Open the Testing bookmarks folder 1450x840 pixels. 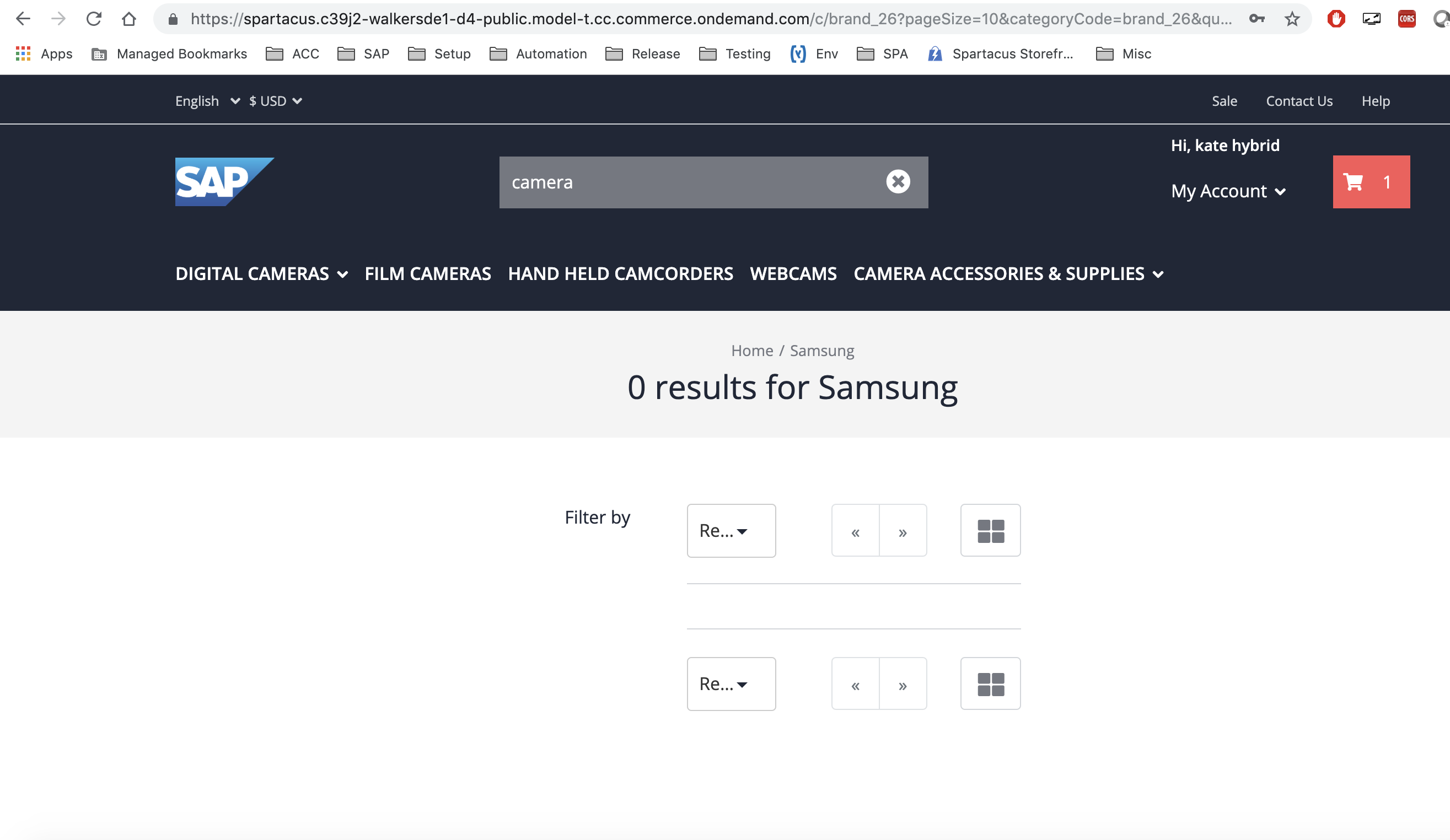(735, 53)
